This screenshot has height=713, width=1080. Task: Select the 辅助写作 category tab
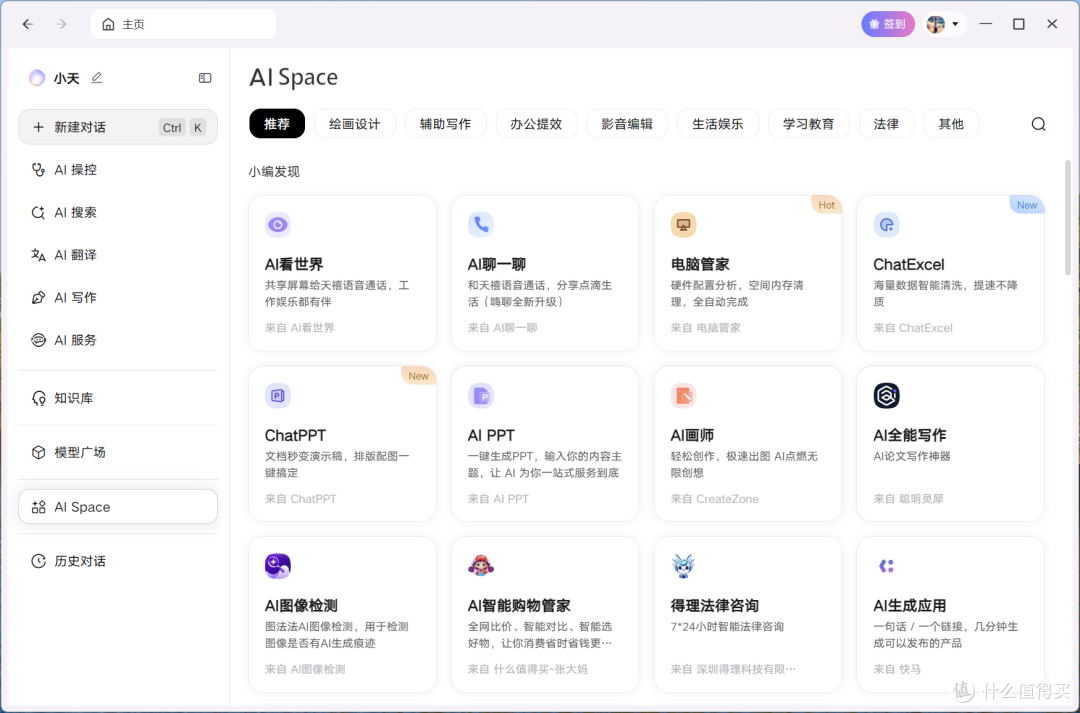pyautogui.click(x=446, y=124)
